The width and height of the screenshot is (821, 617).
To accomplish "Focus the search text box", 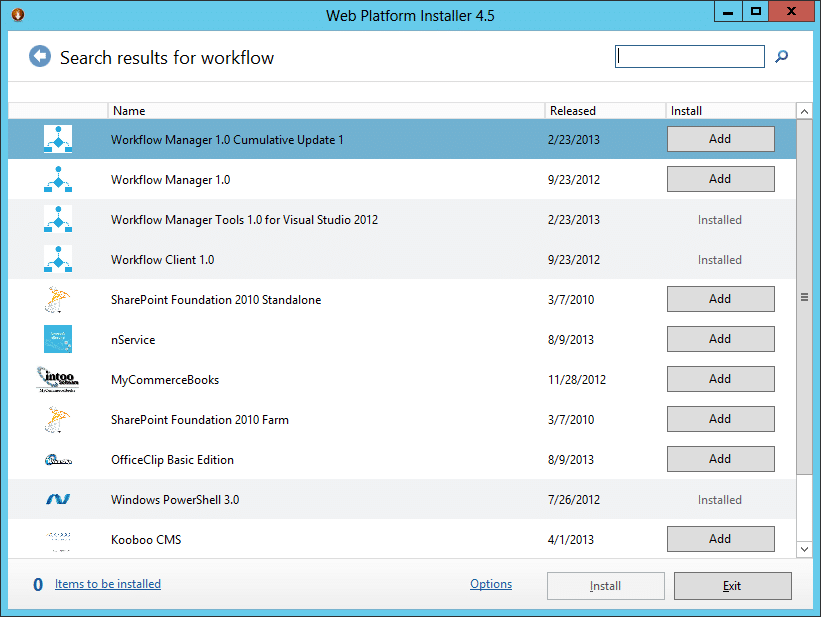I will point(690,56).
